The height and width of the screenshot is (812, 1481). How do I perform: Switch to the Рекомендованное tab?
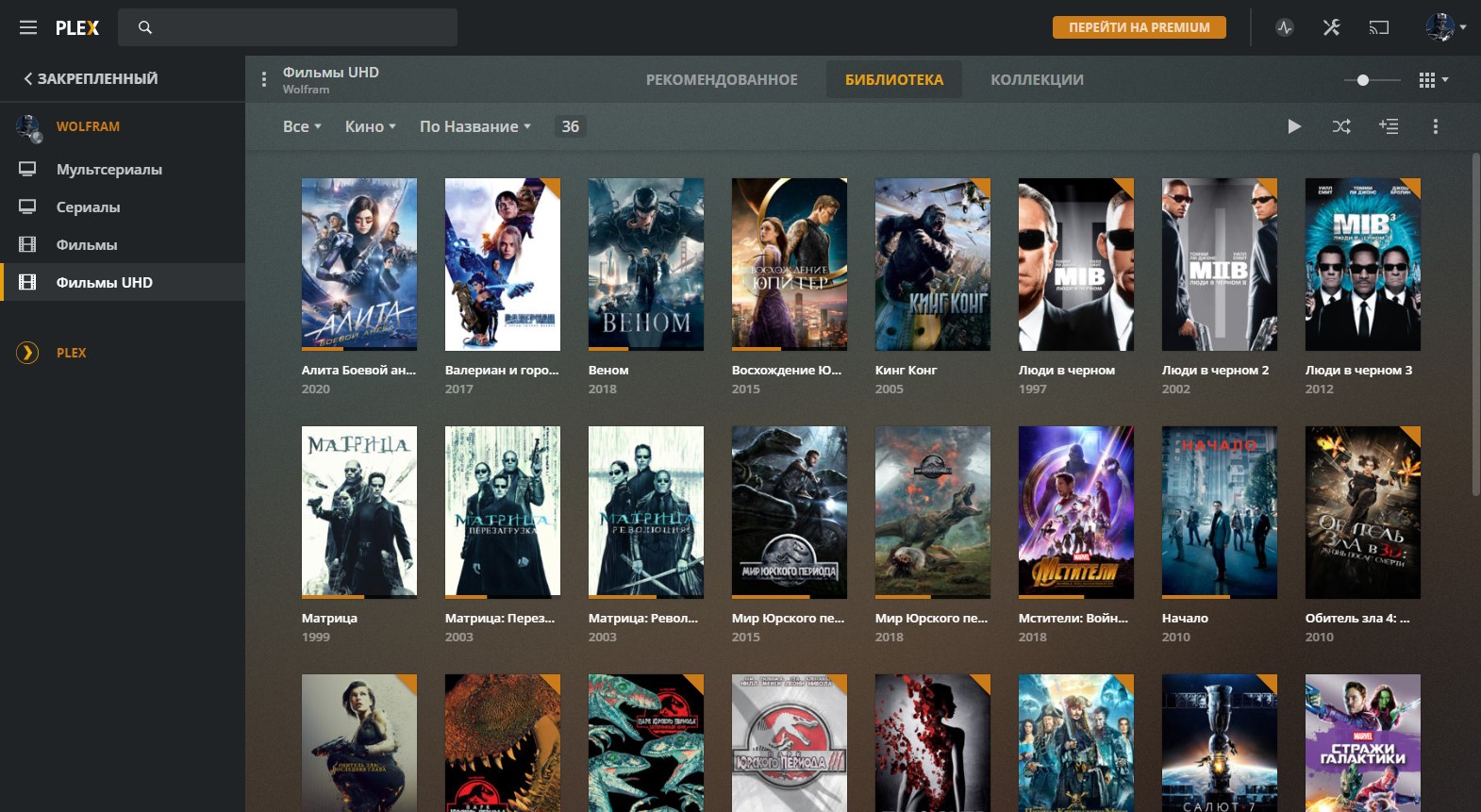point(722,80)
